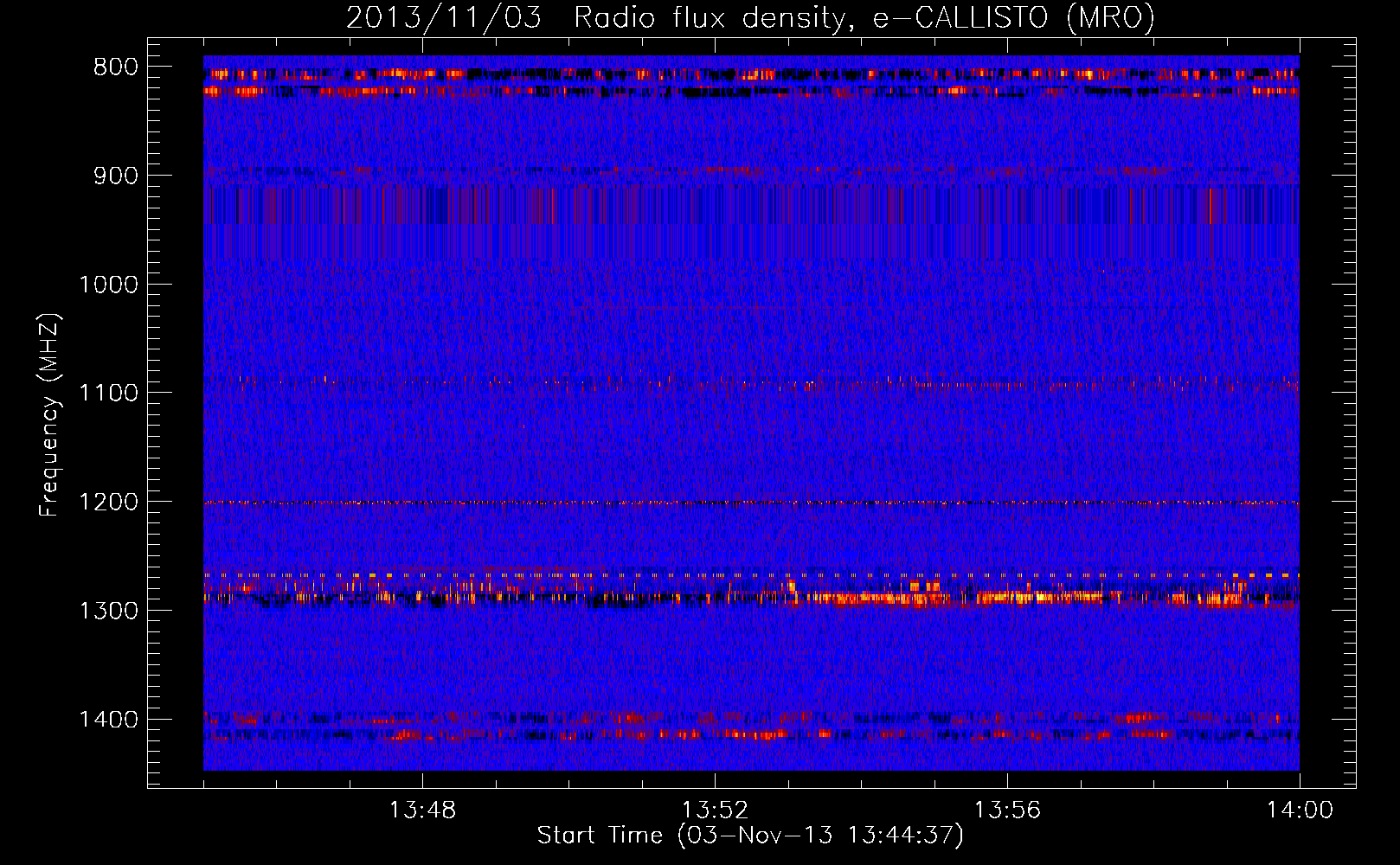Select the 900 frequency tick label
Image resolution: width=1400 pixels, height=865 pixels.
(115, 176)
